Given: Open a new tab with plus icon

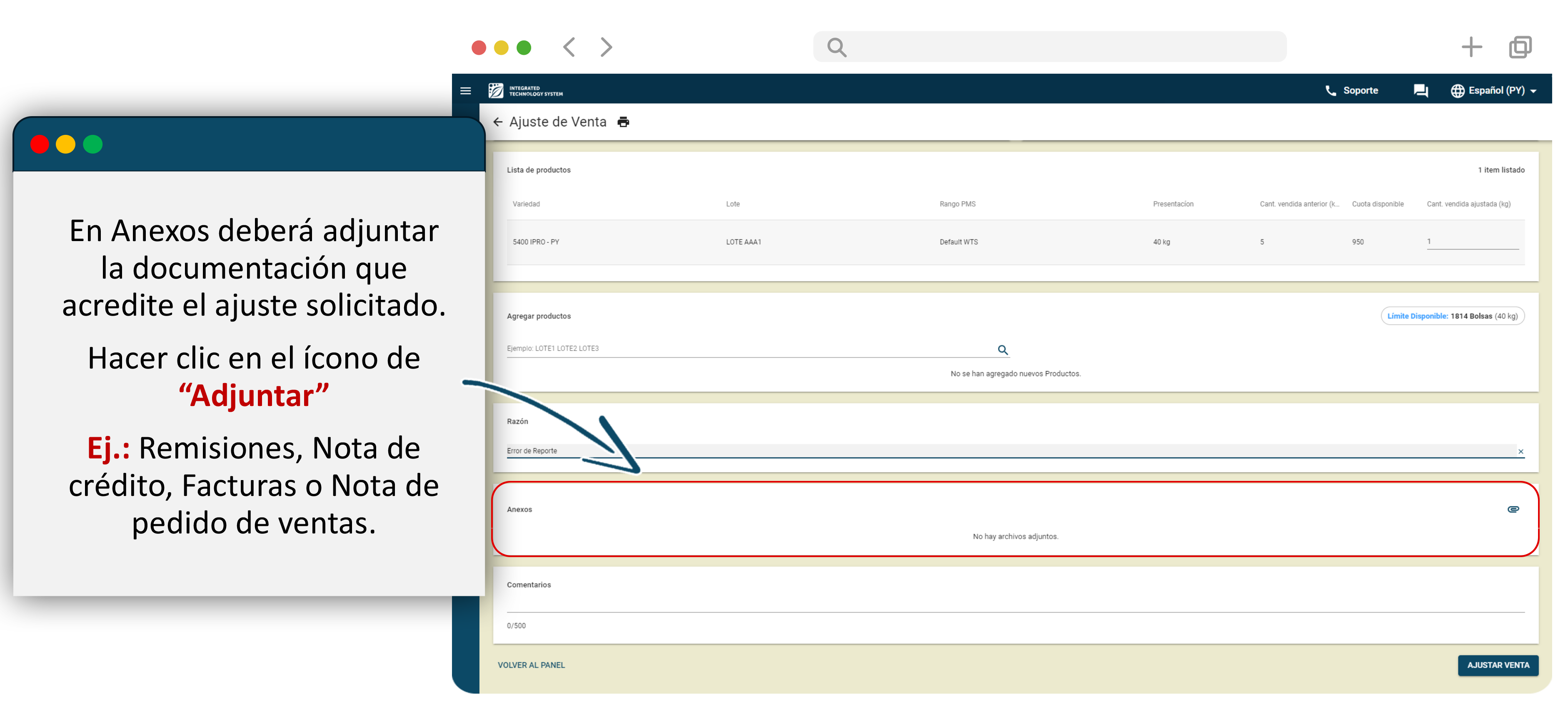Looking at the screenshot, I should (x=1471, y=47).
